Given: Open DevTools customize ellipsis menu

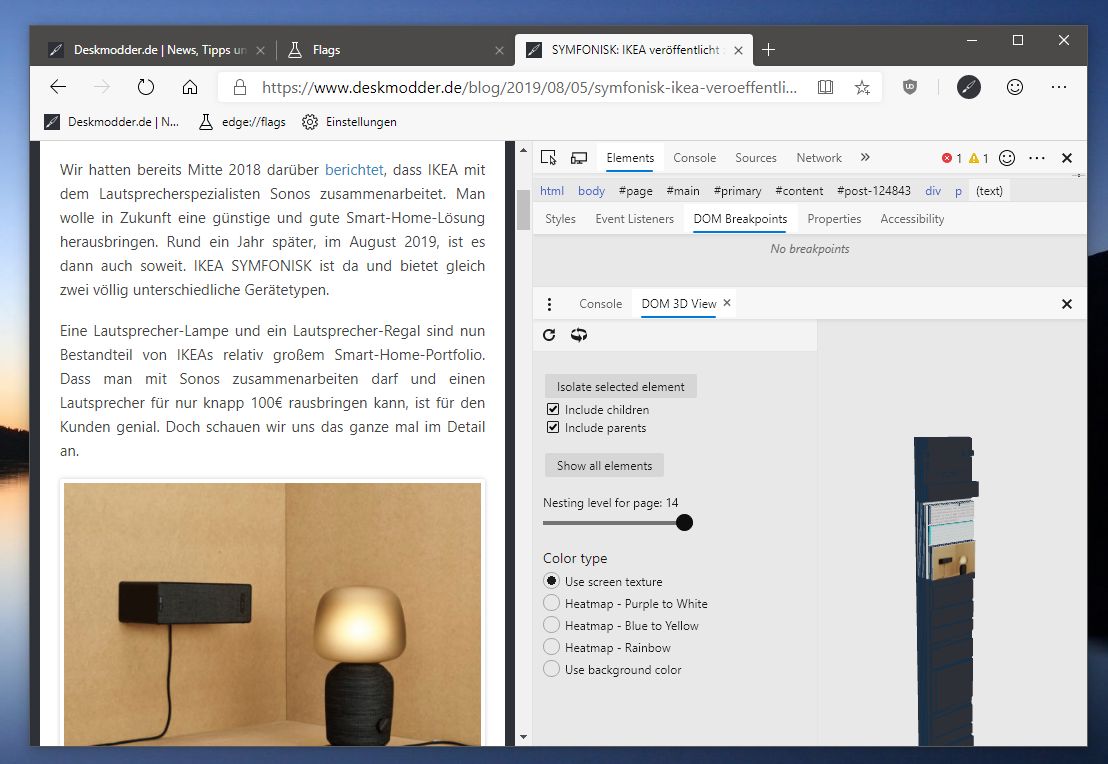Looking at the screenshot, I should (1037, 158).
